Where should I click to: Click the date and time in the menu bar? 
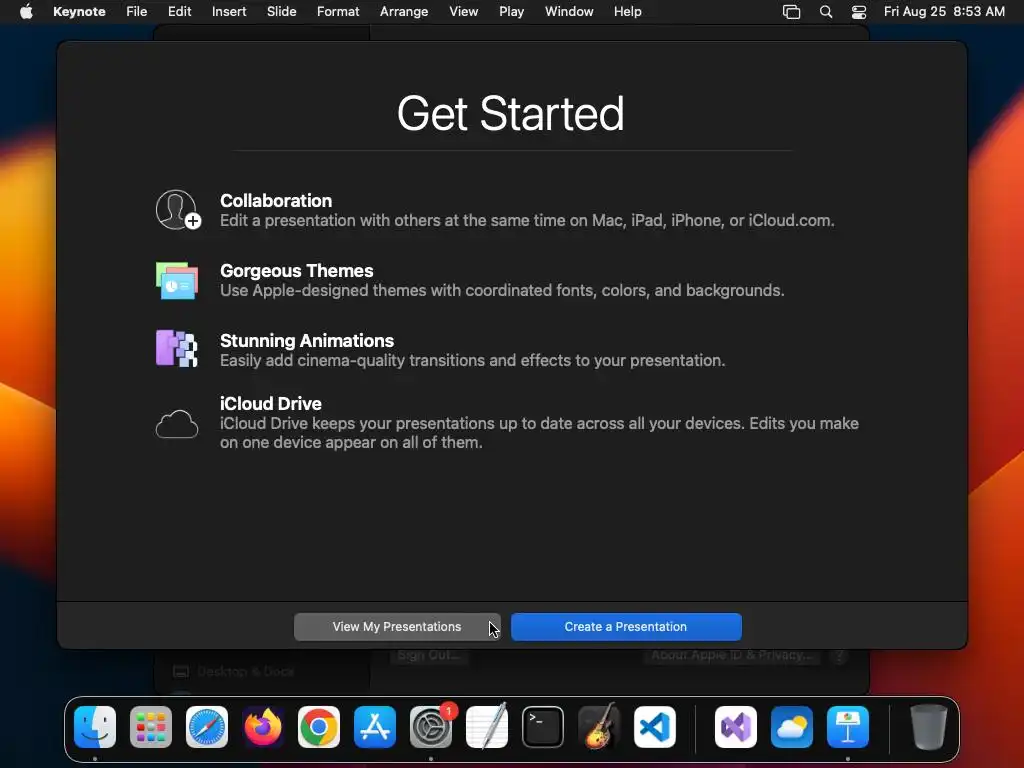944,12
